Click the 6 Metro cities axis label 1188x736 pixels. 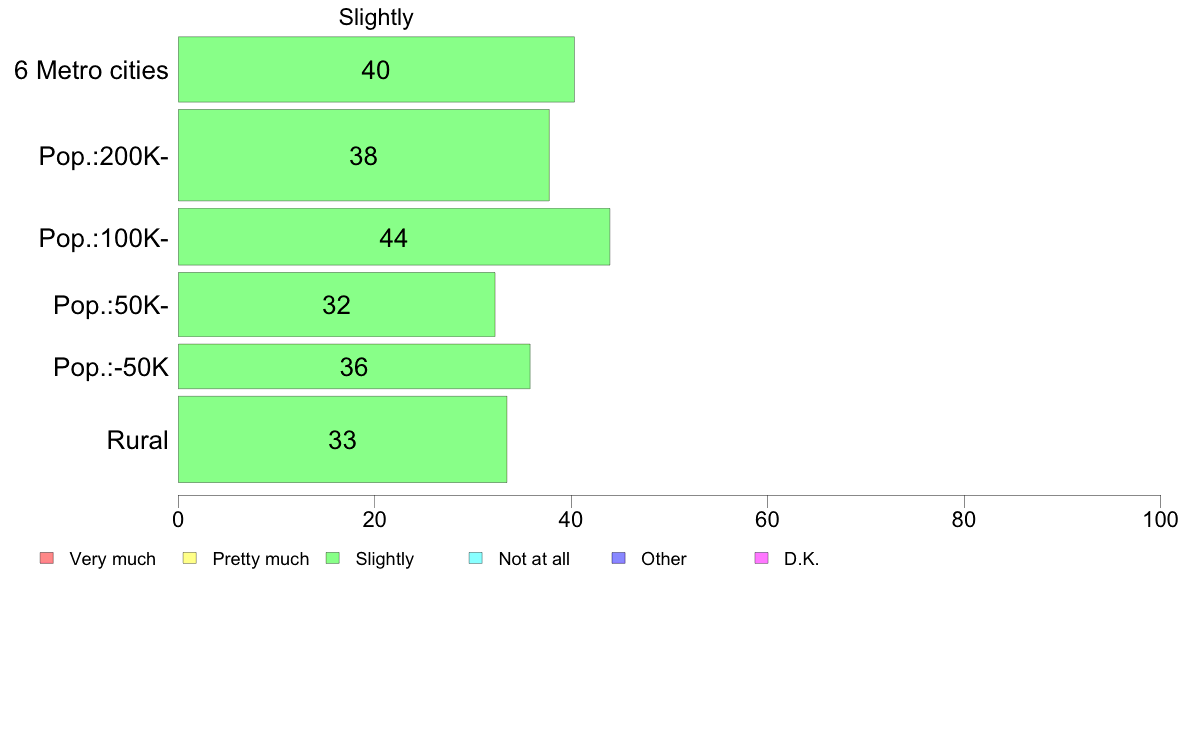(91, 70)
